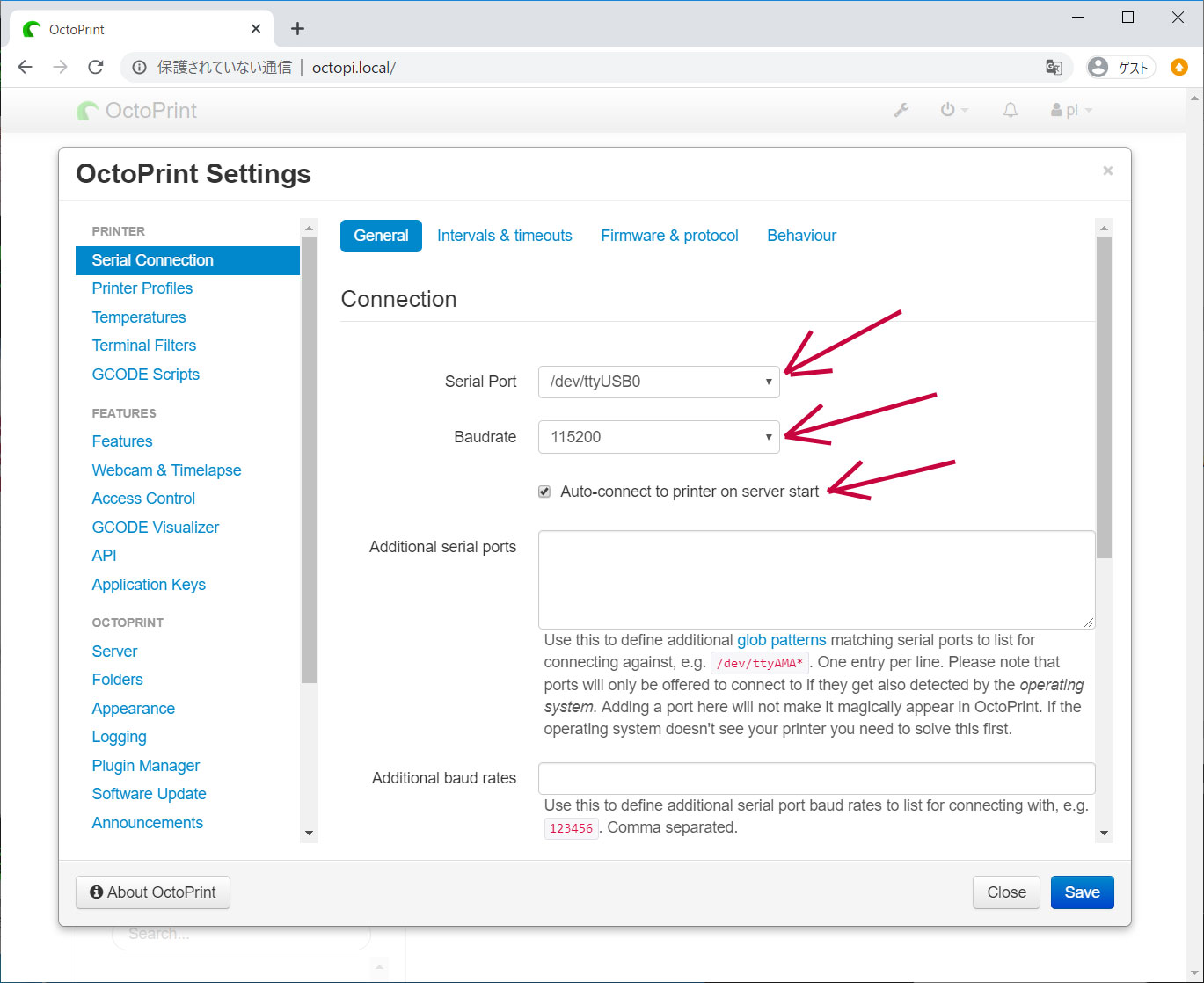
Task: Click the Close button
Action: (x=1006, y=892)
